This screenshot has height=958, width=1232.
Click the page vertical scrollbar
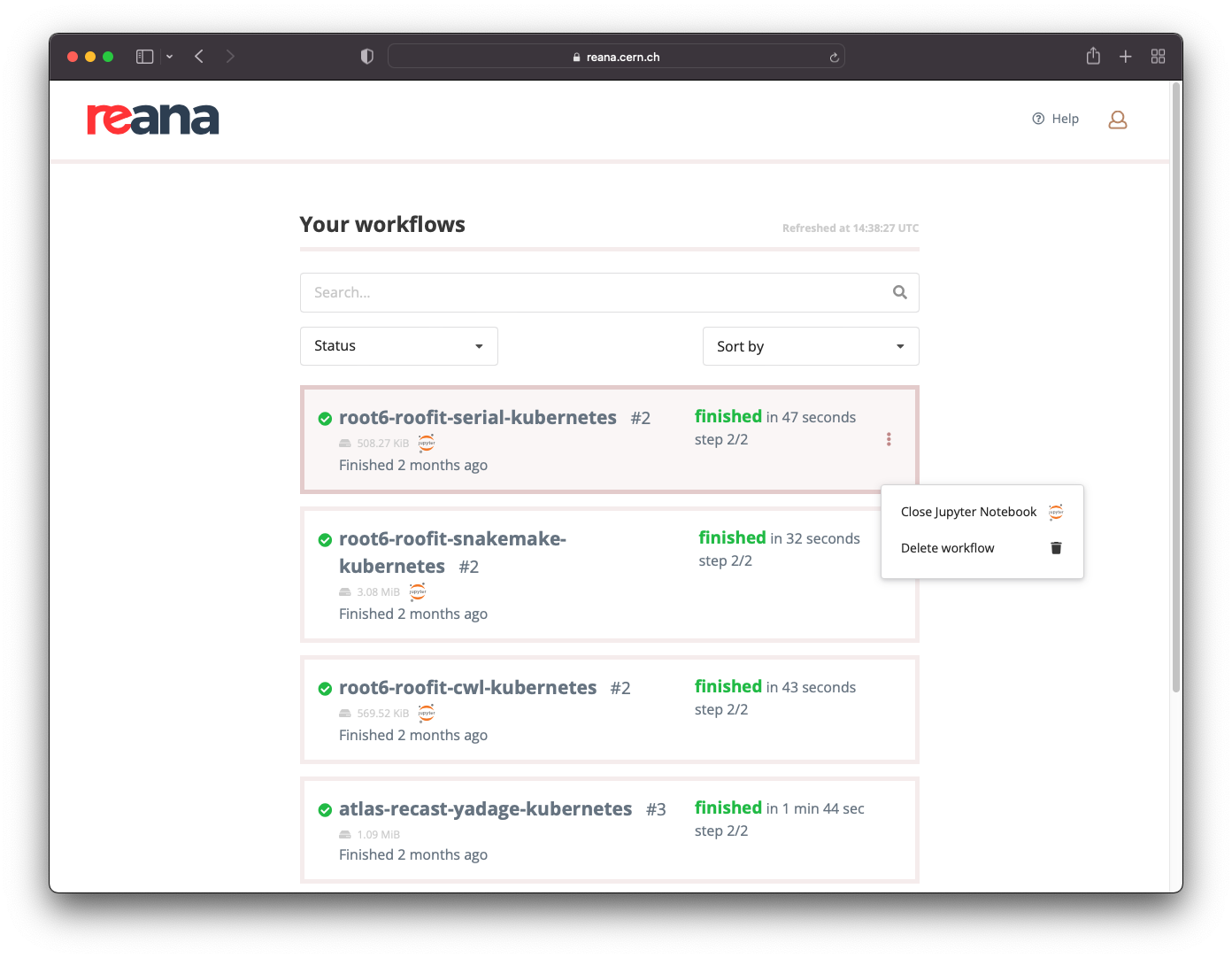point(1175,390)
